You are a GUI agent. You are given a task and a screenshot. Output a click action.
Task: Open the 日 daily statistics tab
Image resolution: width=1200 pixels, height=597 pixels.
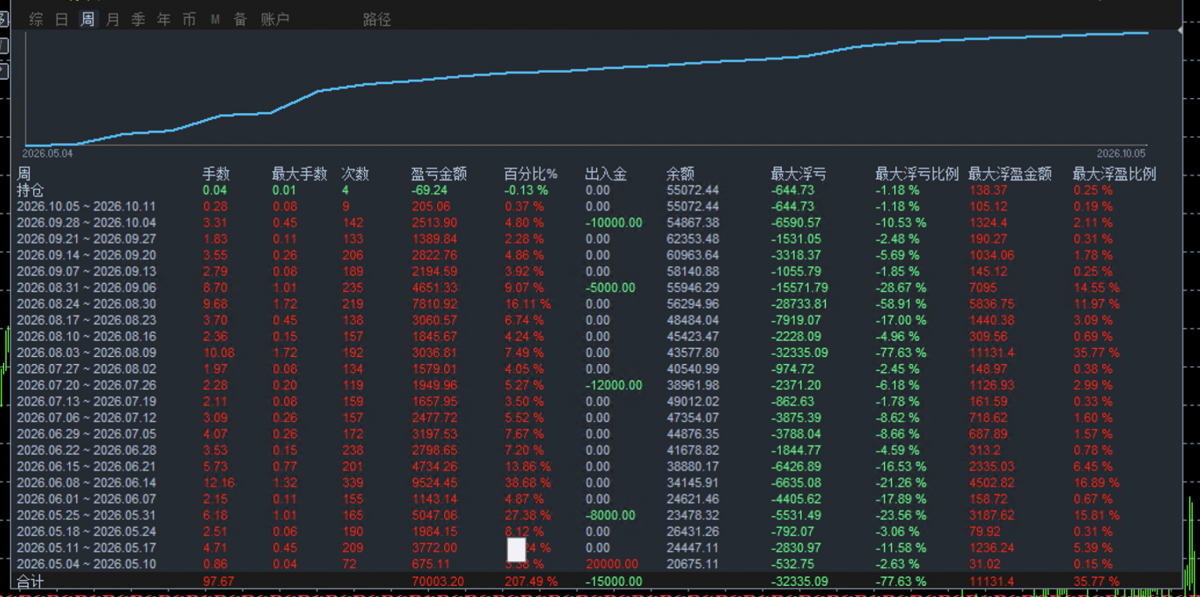tap(62, 19)
